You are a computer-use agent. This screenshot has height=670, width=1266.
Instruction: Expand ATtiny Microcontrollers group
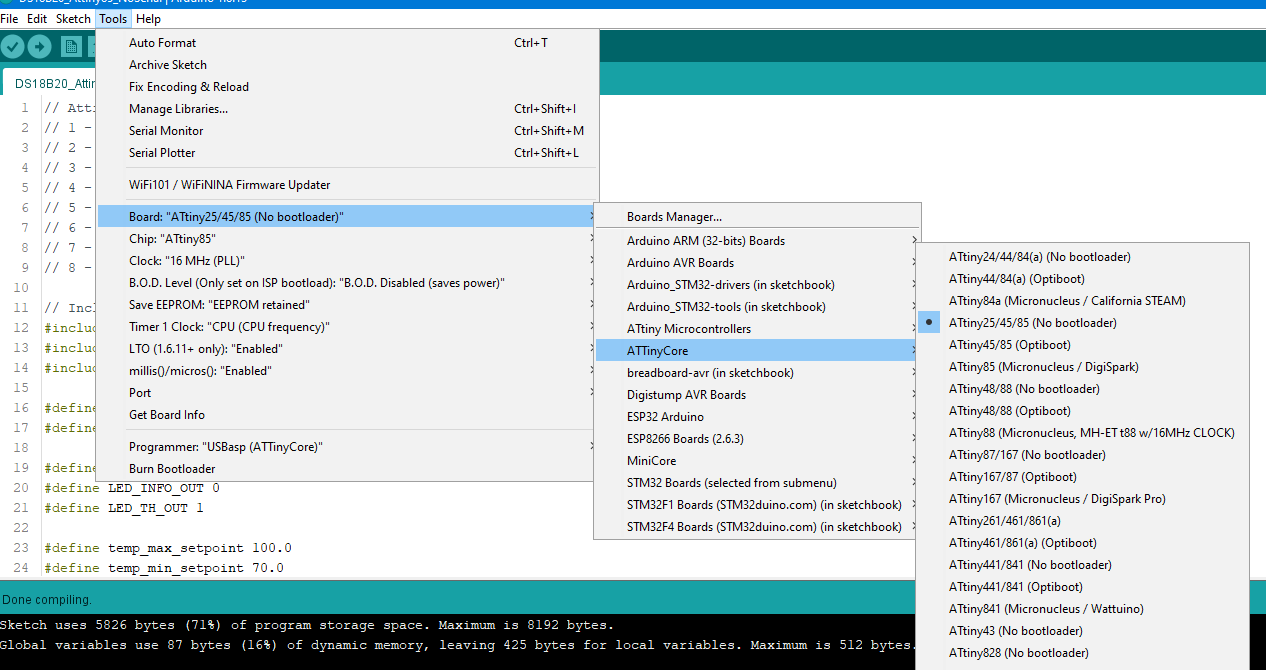(757, 329)
